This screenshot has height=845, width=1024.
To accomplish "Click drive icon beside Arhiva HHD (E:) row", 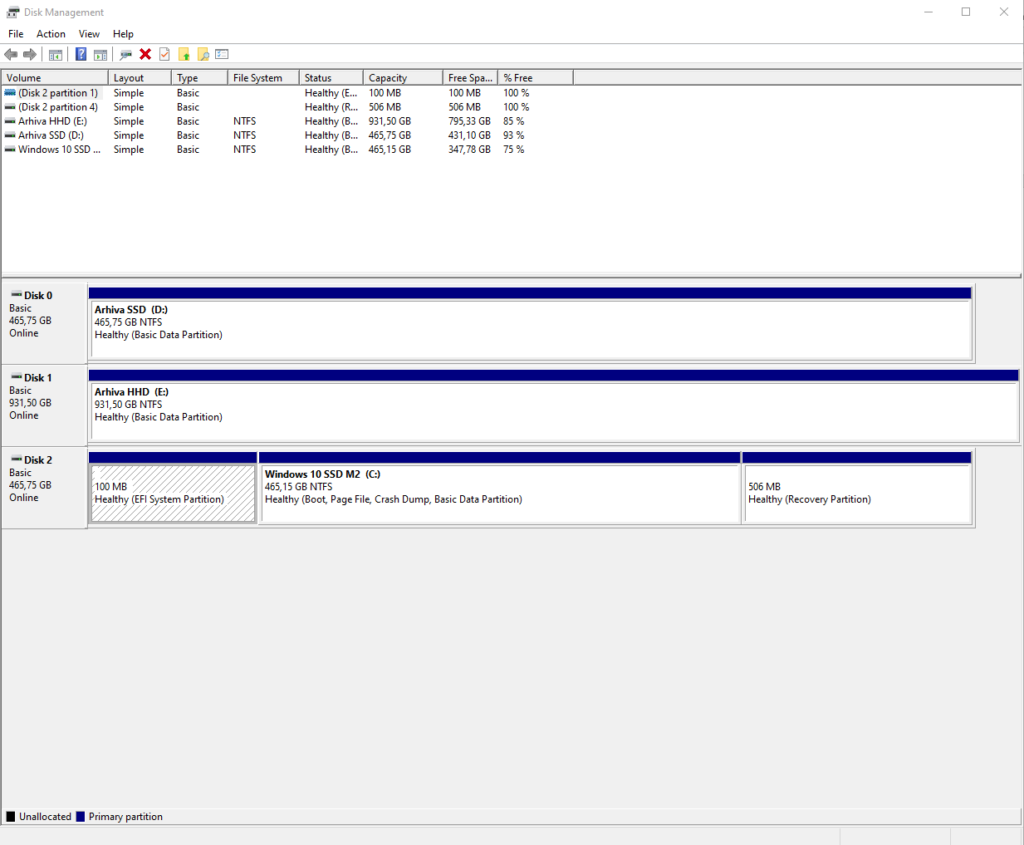I will click(x=10, y=121).
